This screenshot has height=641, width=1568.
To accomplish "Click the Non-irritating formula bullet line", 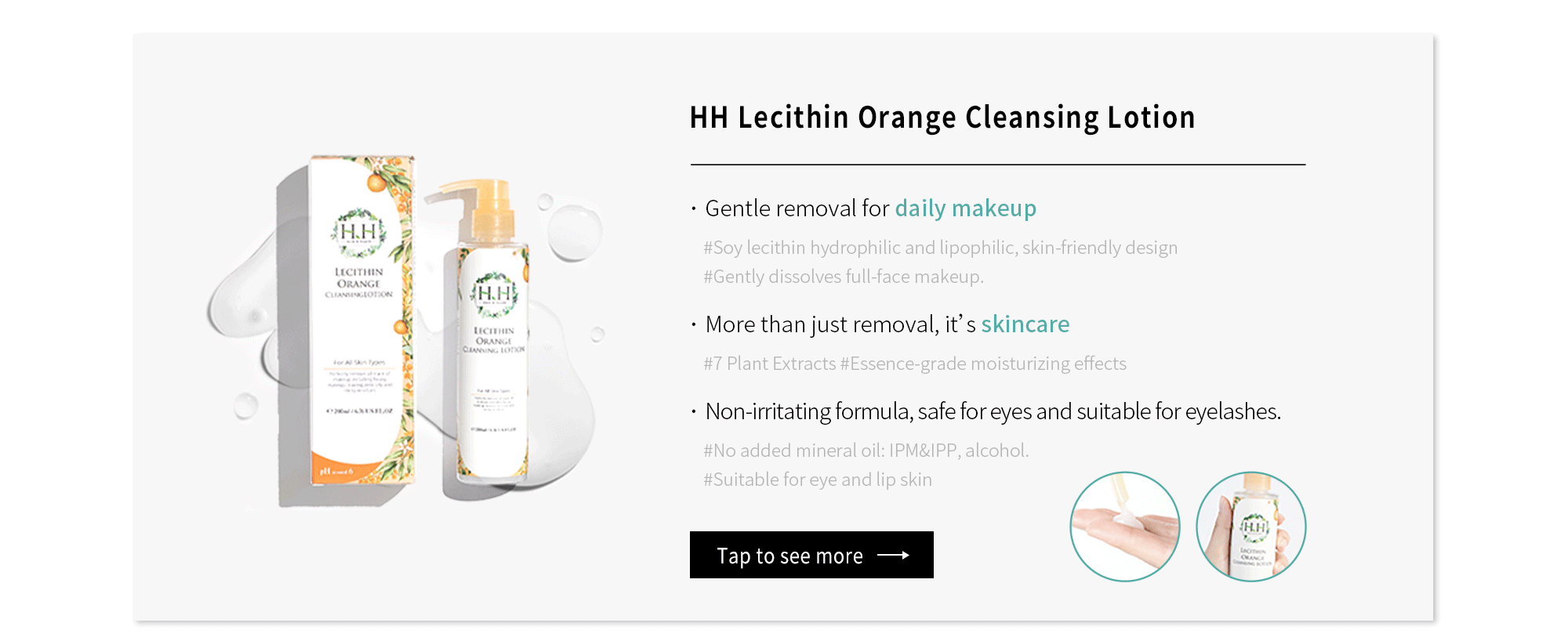I will [x=993, y=411].
